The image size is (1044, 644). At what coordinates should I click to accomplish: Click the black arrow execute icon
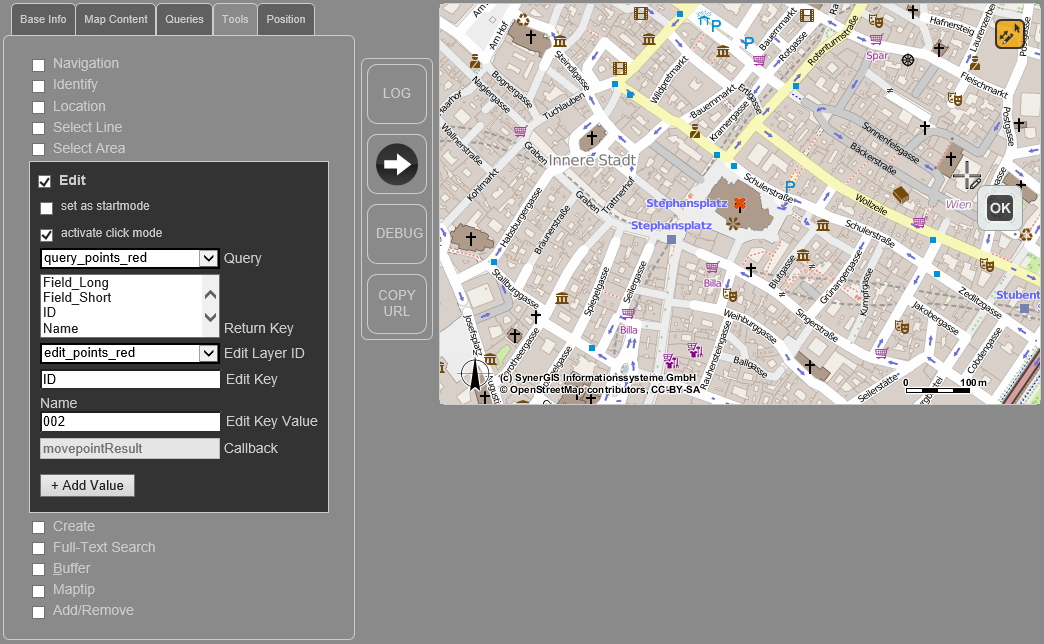click(x=396, y=163)
